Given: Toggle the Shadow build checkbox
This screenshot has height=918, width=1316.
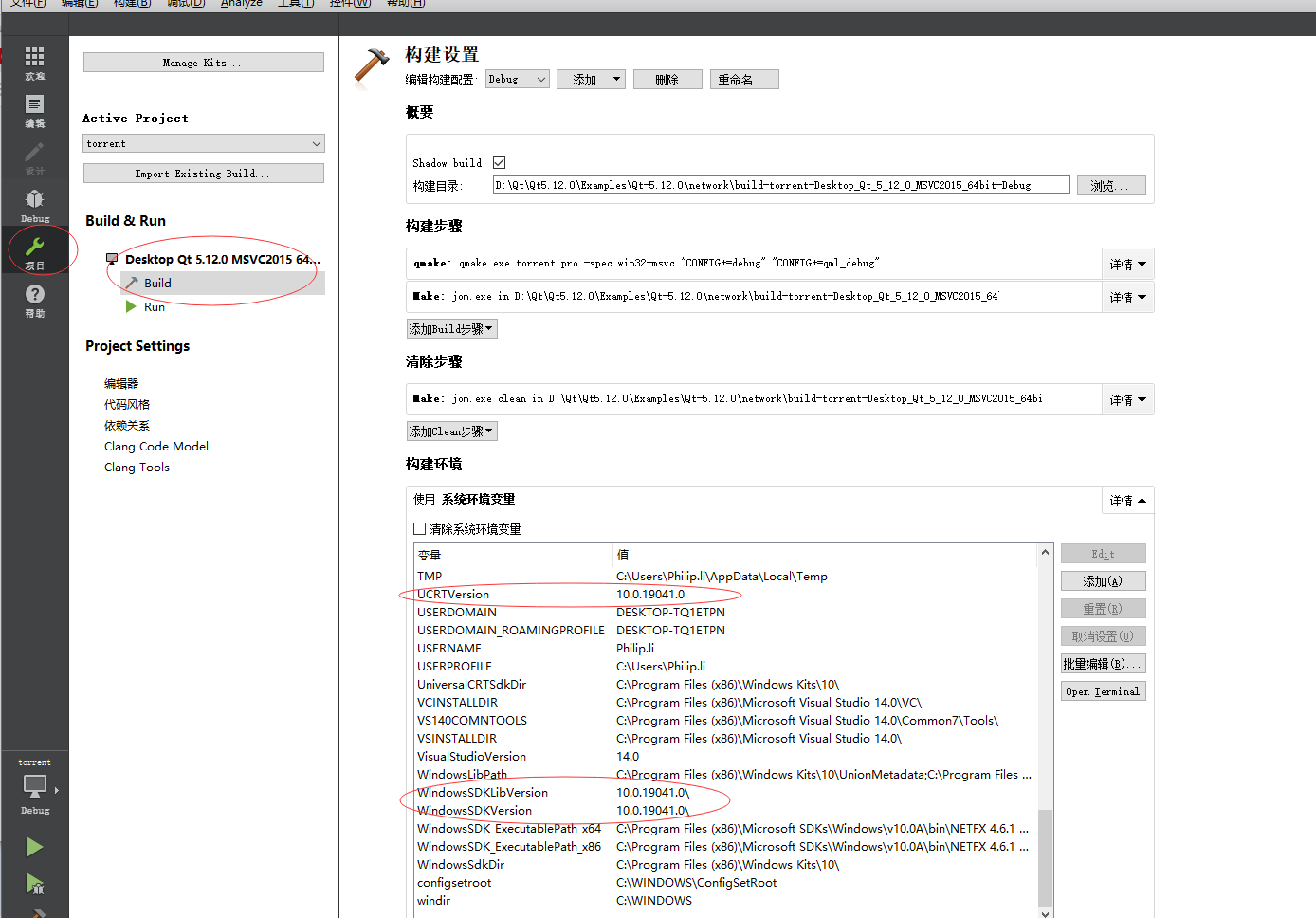Looking at the screenshot, I should point(499,161).
